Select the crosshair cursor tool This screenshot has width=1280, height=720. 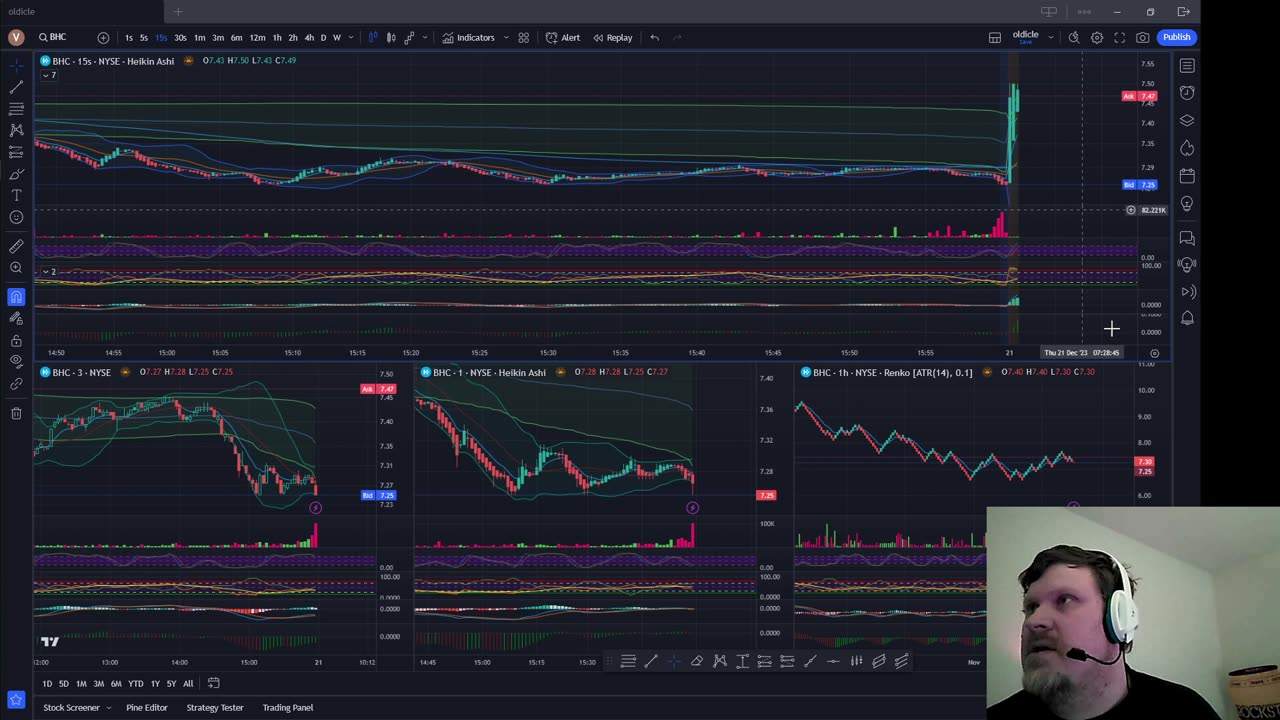[x=16, y=65]
